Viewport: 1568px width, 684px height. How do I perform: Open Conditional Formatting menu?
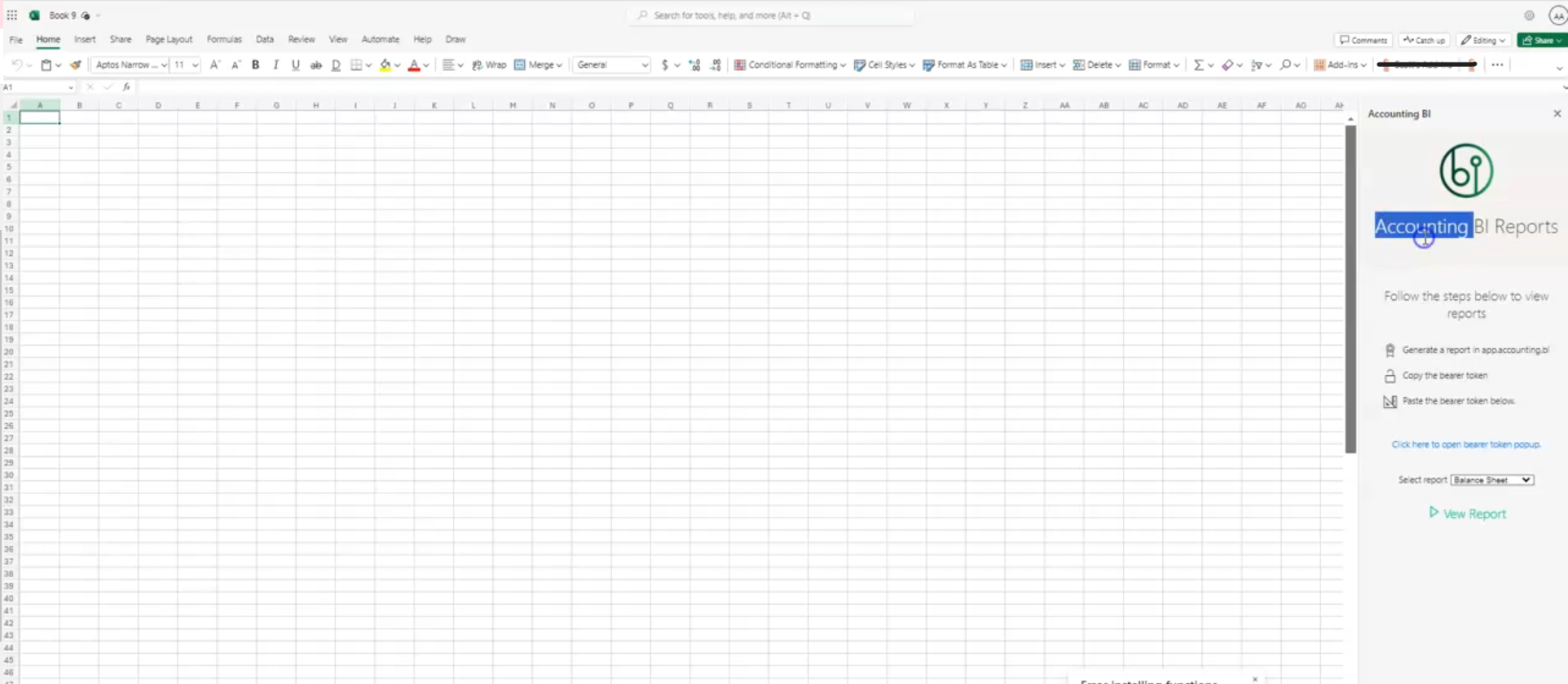[x=790, y=65]
